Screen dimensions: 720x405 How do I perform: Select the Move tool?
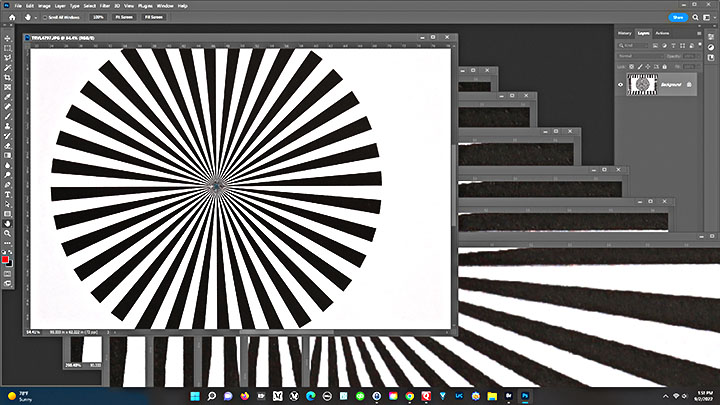[7, 39]
